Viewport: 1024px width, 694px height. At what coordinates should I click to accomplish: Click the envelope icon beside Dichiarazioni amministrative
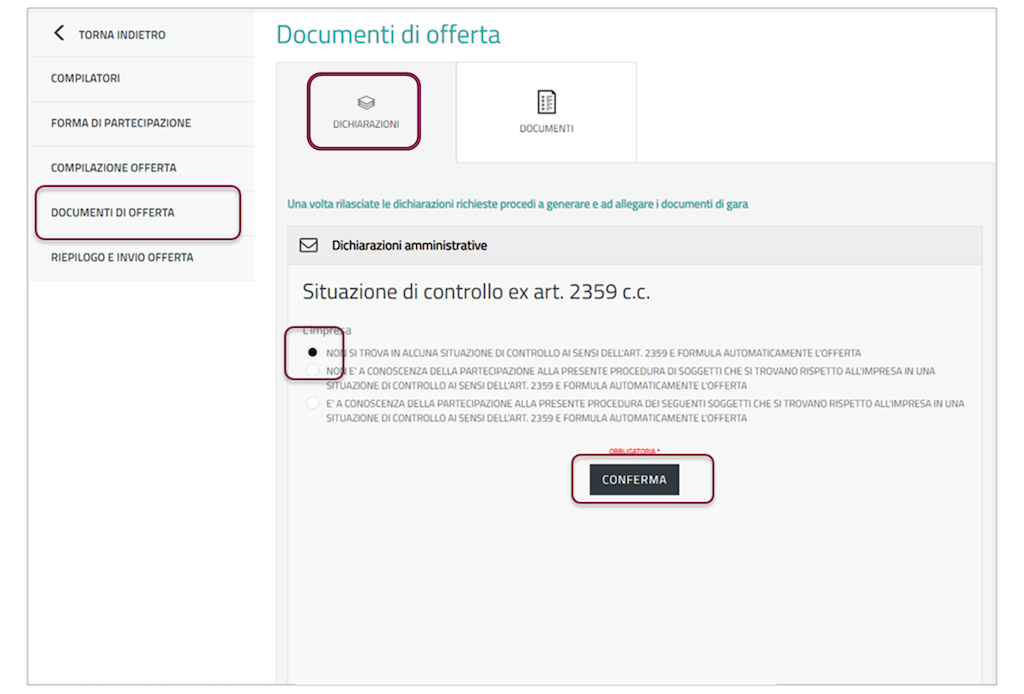[309, 245]
